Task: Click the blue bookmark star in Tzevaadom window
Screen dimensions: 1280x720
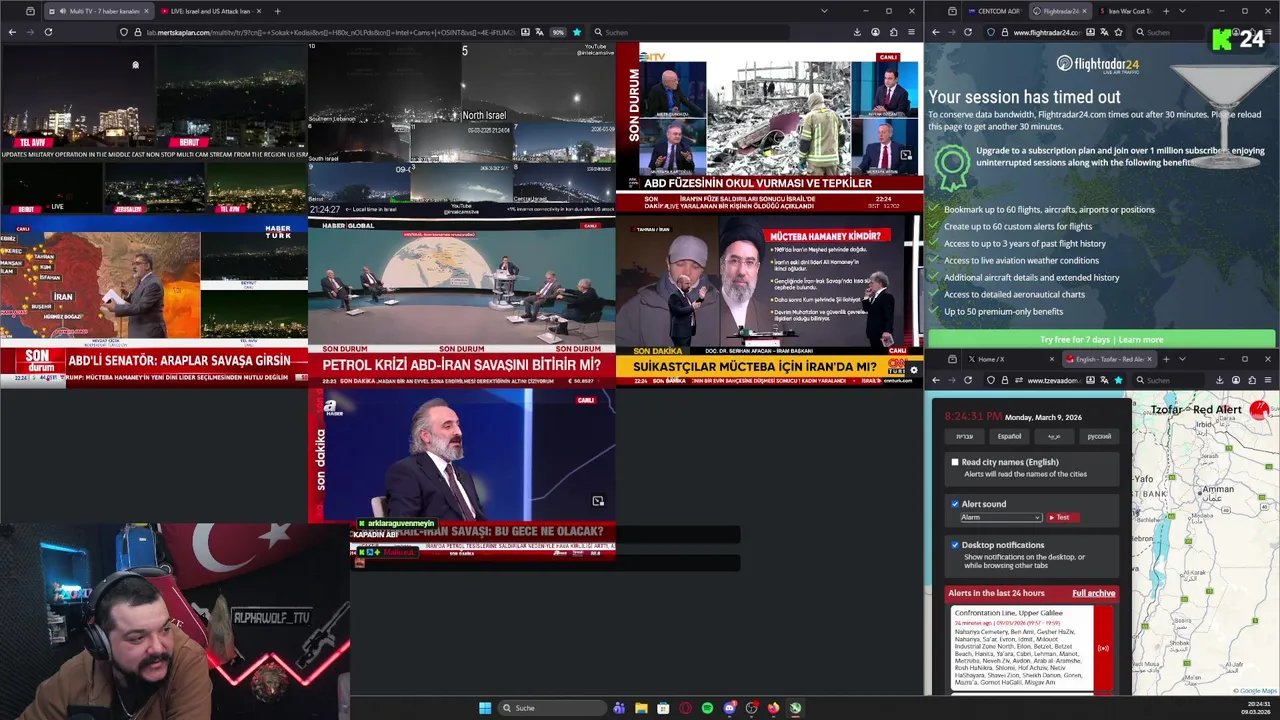Action: point(1118,380)
